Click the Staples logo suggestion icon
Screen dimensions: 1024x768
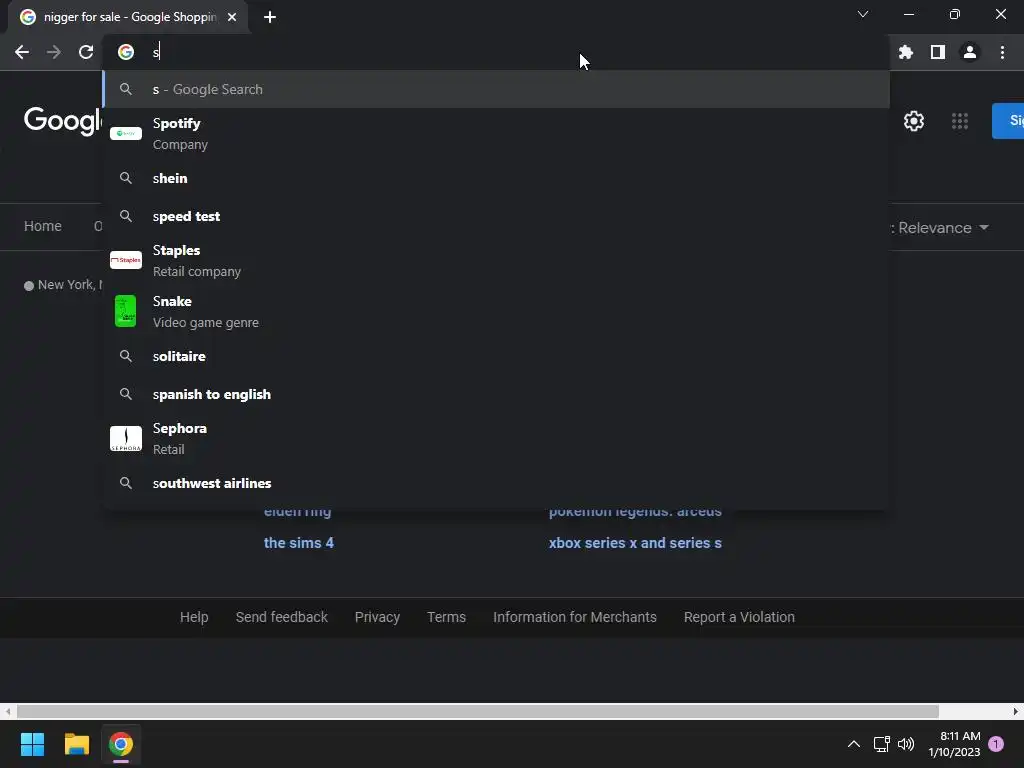pos(125,260)
